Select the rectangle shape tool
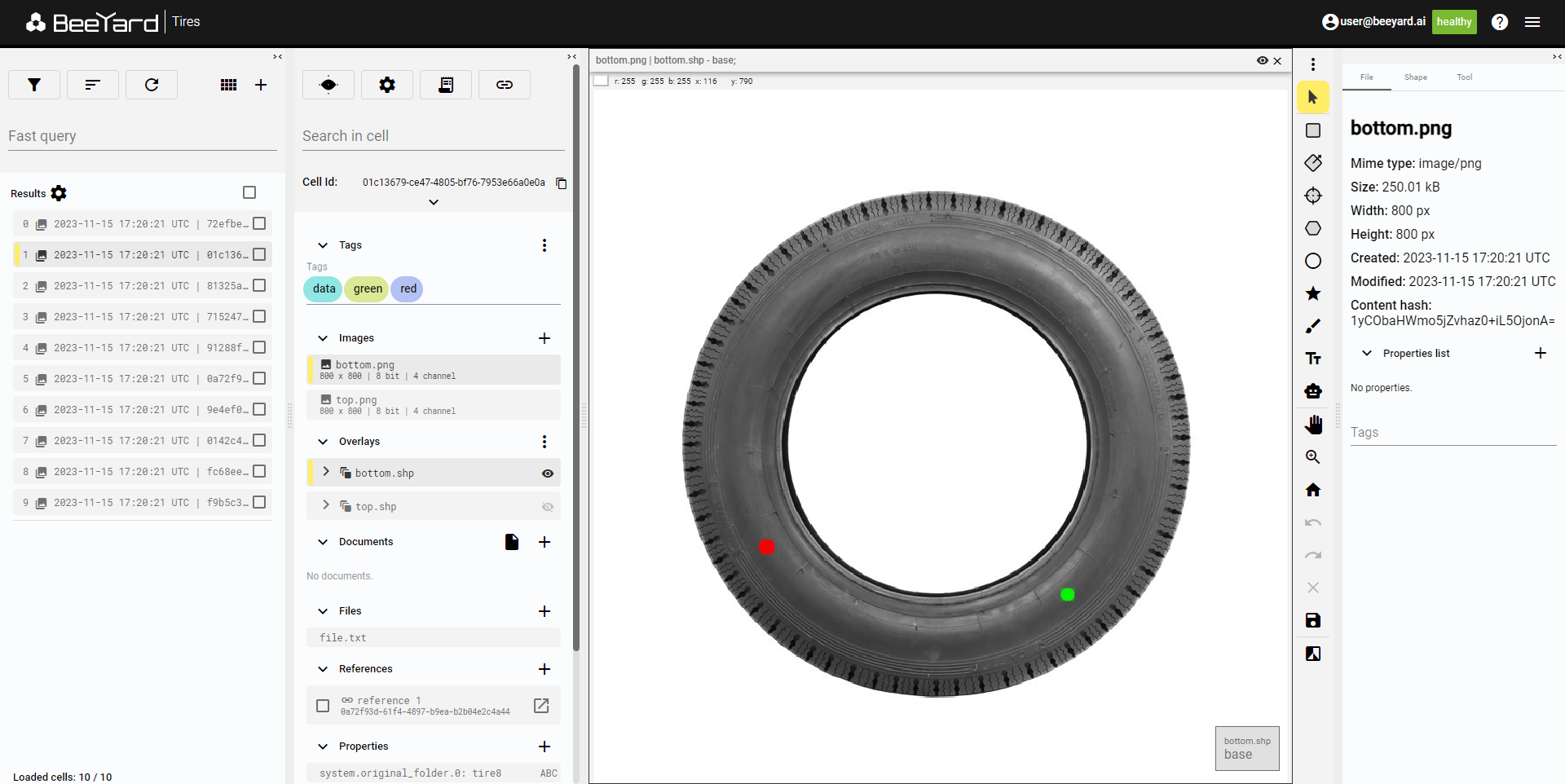Screen dimensions: 1565x784 pyautogui.click(x=1312, y=130)
